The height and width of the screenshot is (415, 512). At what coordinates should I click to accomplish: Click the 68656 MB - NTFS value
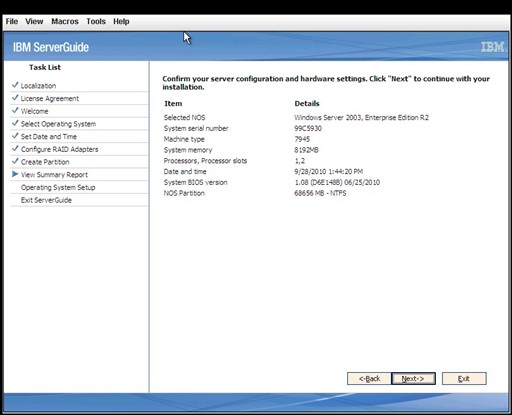320,193
